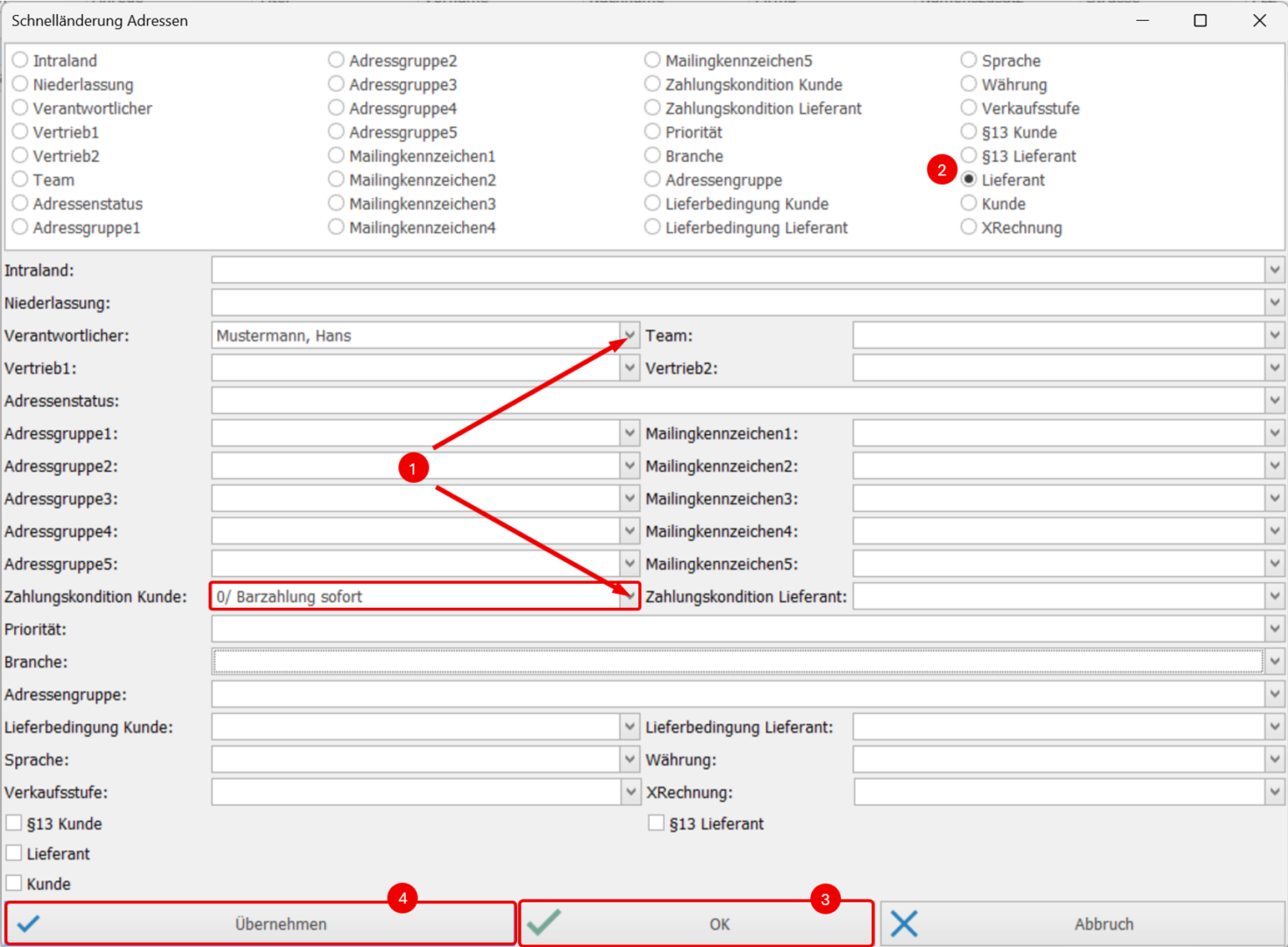Open the Adressengruppe dropdown arrow
Viewport: 1288px width, 947px height.
(1275, 694)
